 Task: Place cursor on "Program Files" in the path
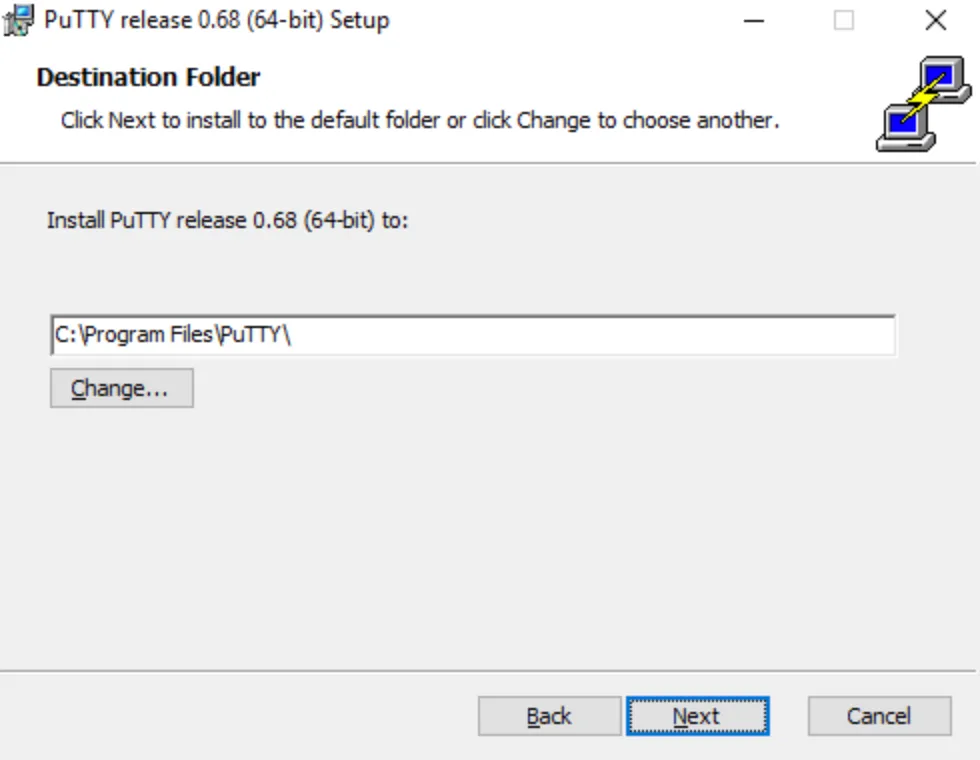[148, 335]
